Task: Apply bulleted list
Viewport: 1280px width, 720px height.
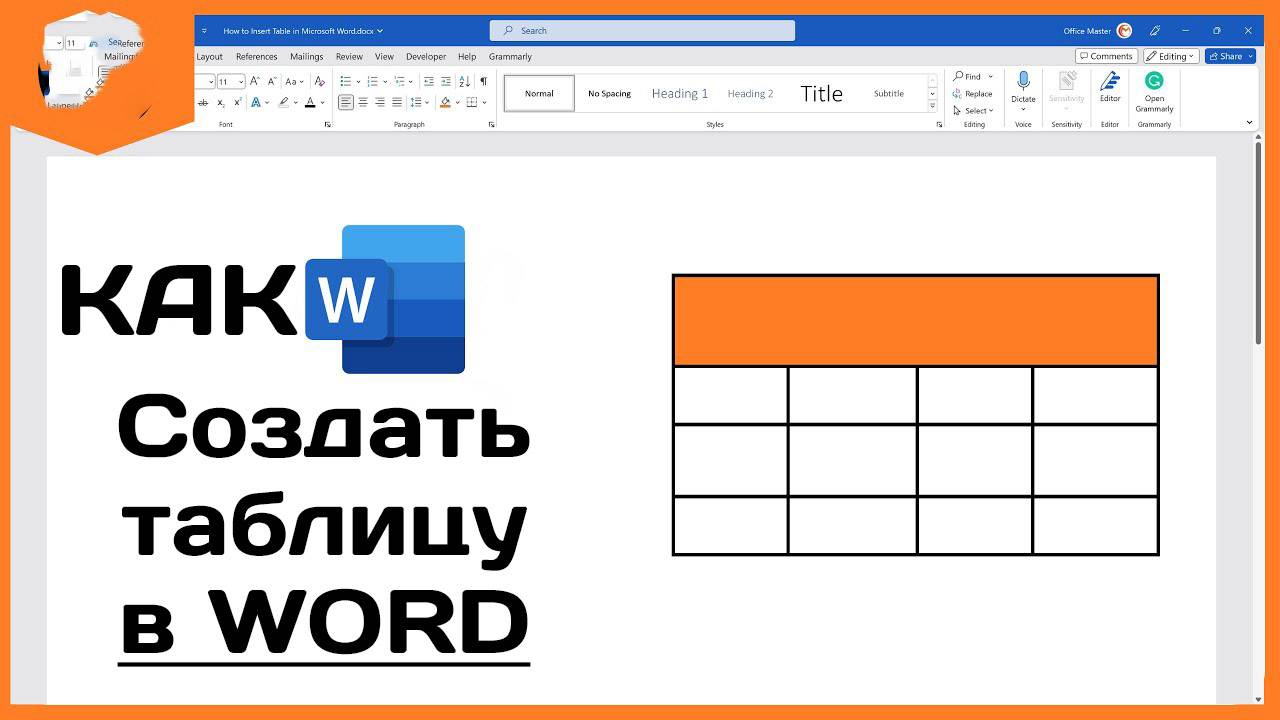Action: pyautogui.click(x=346, y=82)
